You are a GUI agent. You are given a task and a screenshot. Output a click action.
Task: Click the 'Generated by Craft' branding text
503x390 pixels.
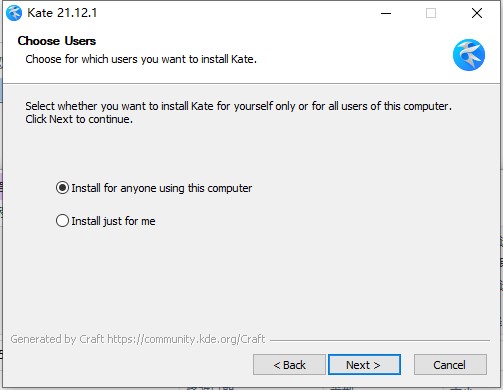(57, 339)
